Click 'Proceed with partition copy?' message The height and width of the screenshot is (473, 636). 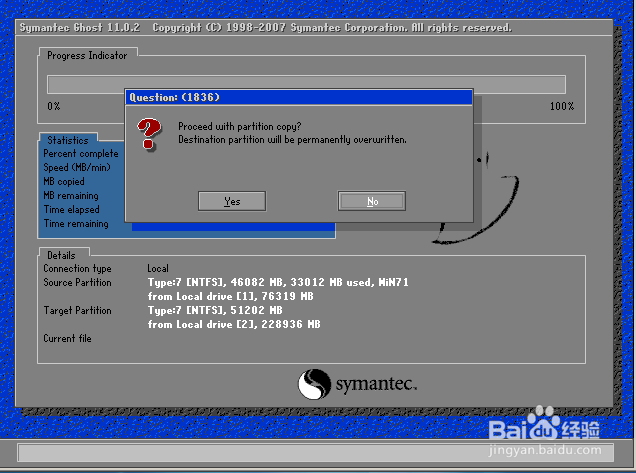point(239,127)
